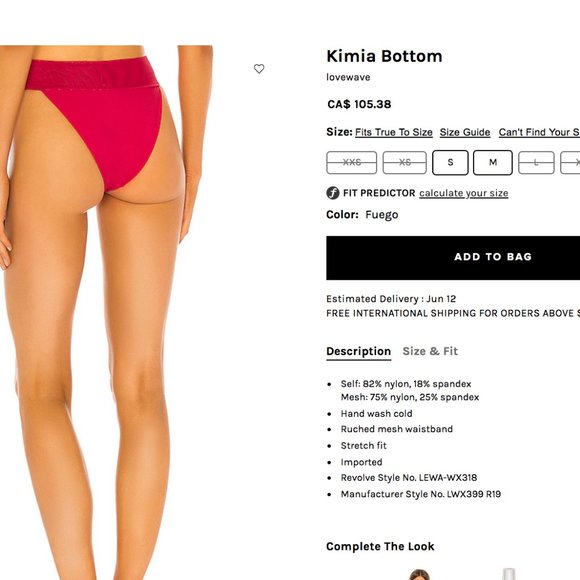Click the Add To Bag button

453,258
